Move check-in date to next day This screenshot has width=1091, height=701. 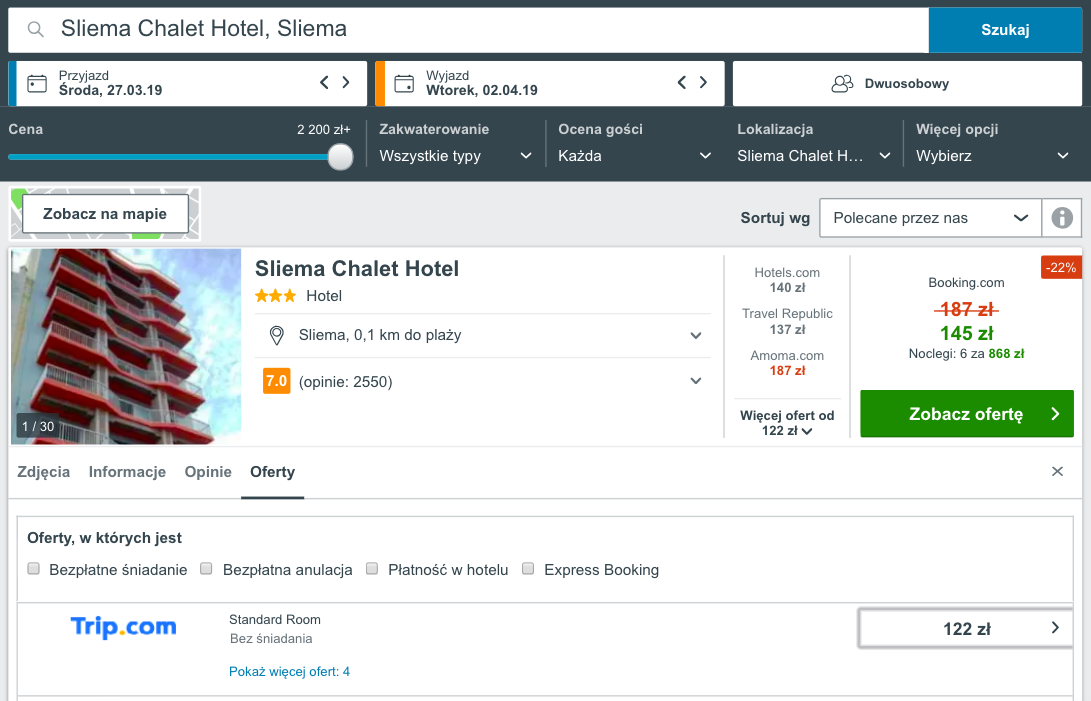(x=346, y=82)
